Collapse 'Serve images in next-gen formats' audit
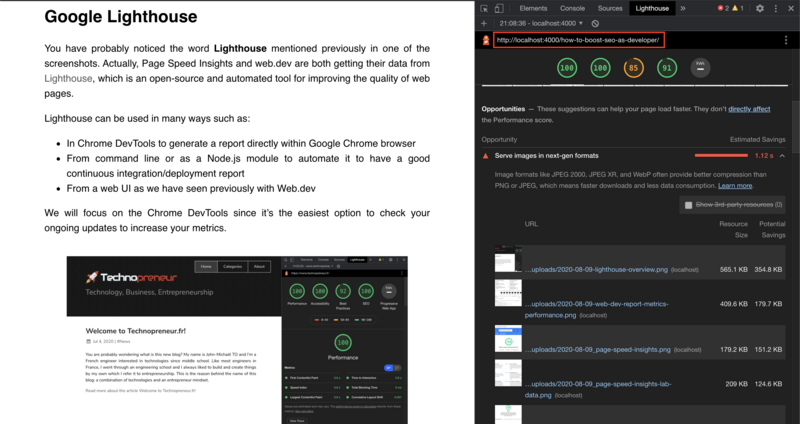This screenshot has height=424, width=800. (782, 156)
